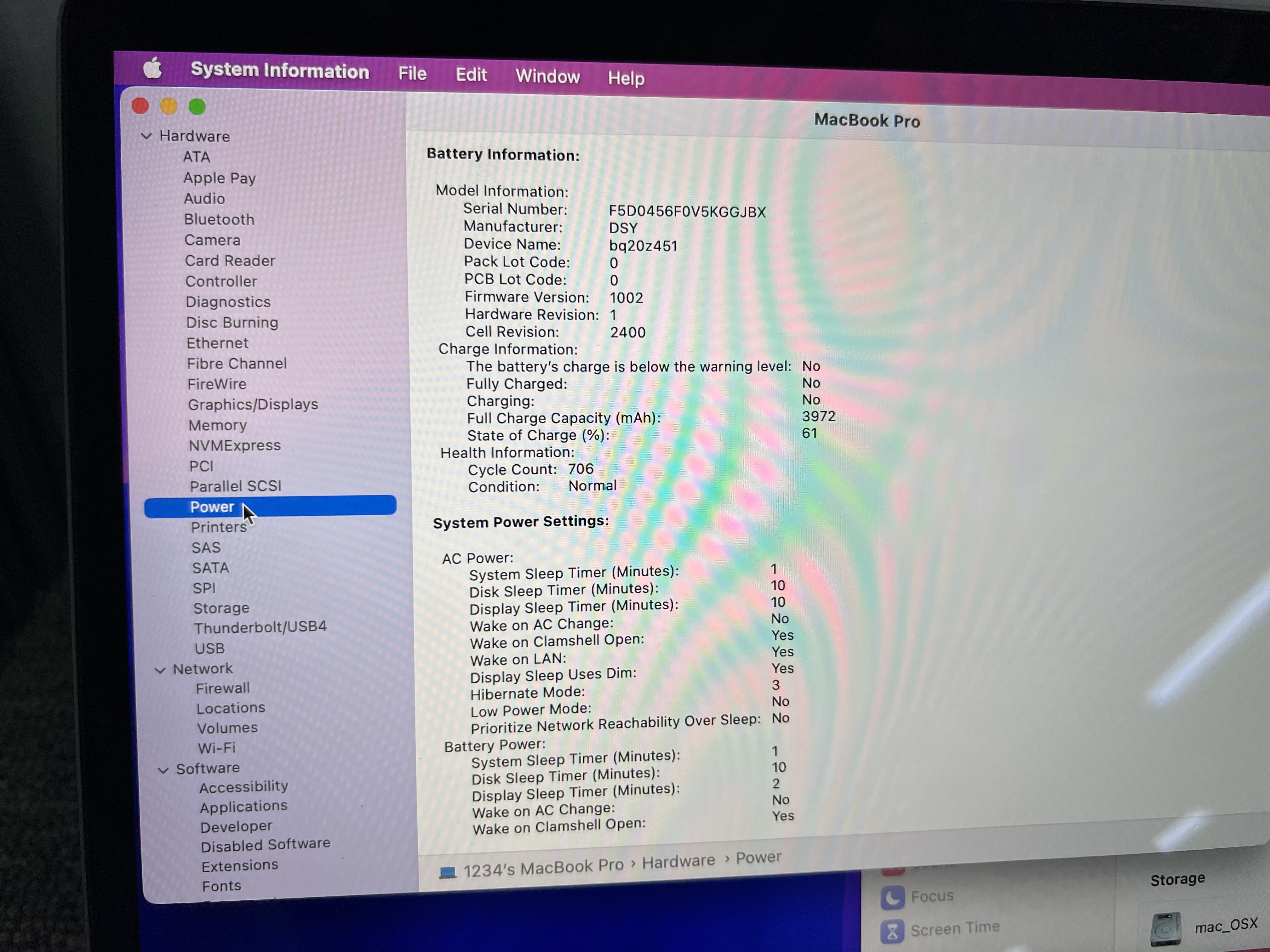Select Extensions under Software
Screen dimensions: 1270x952
click(239, 865)
